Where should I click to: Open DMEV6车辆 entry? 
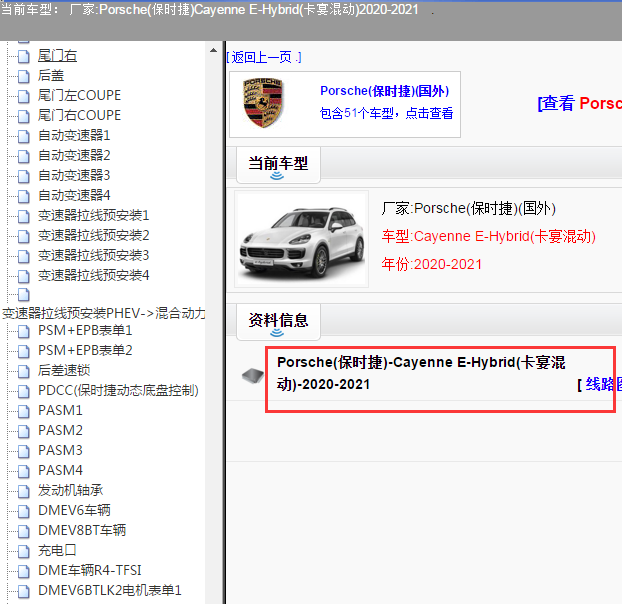pyautogui.click(x=74, y=510)
